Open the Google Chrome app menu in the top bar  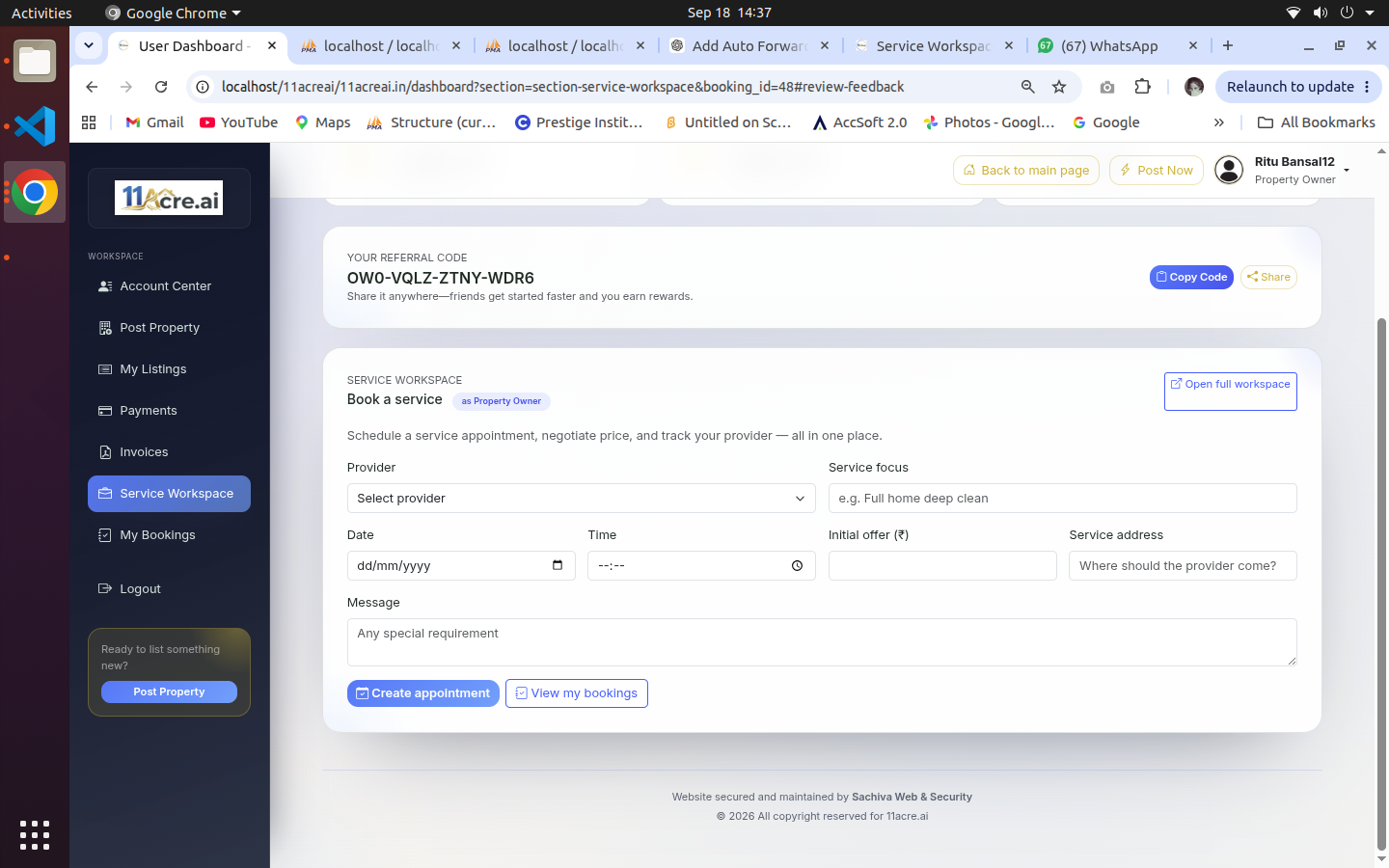[x=173, y=13]
